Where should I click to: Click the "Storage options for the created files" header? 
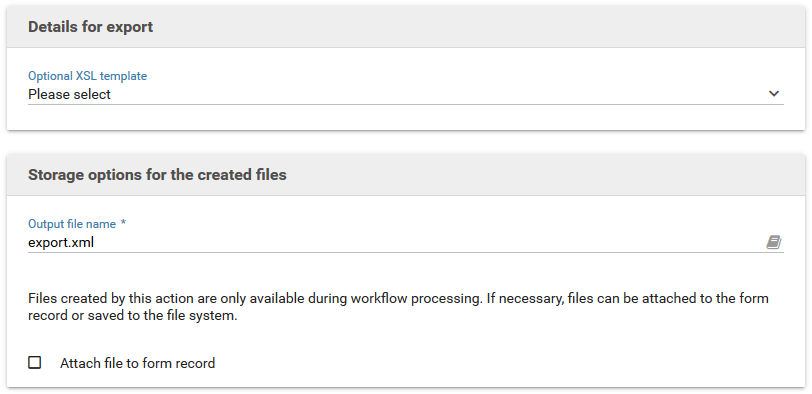157,175
